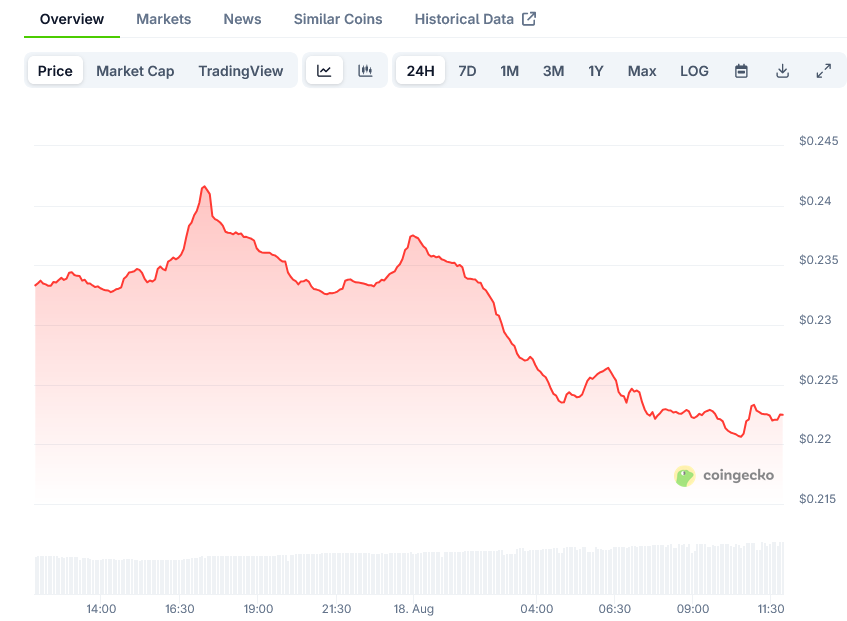Go to the News tab

coord(243,19)
